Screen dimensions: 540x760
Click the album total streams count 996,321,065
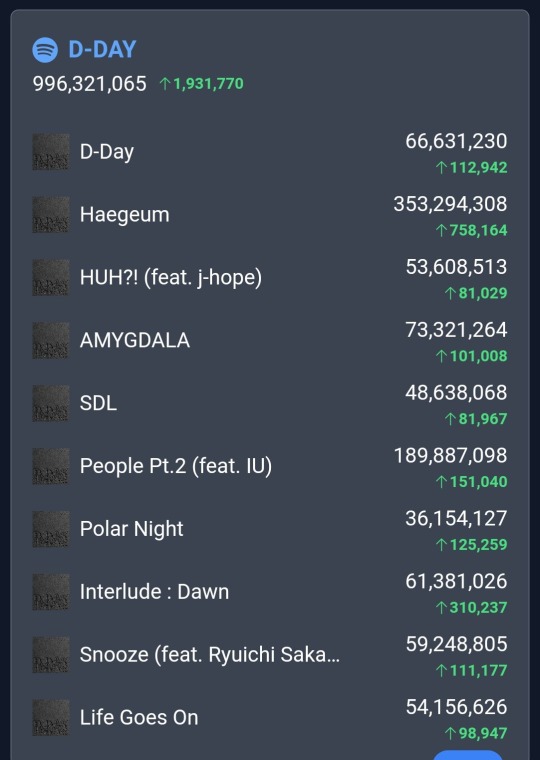(89, 84)
